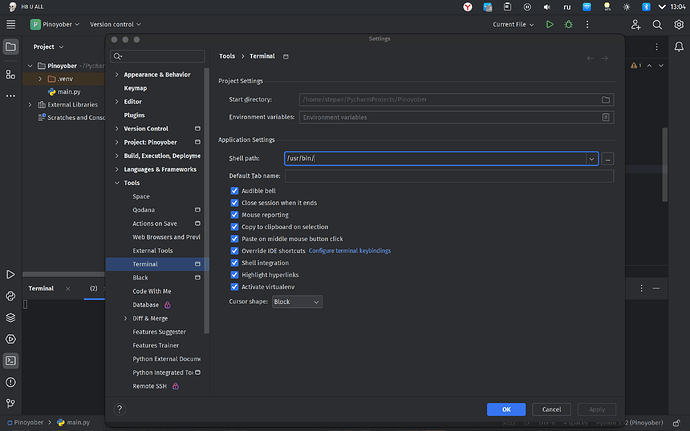Navigate back arrow in Settings header
This screenshot has width=690, height=431.
590,58
